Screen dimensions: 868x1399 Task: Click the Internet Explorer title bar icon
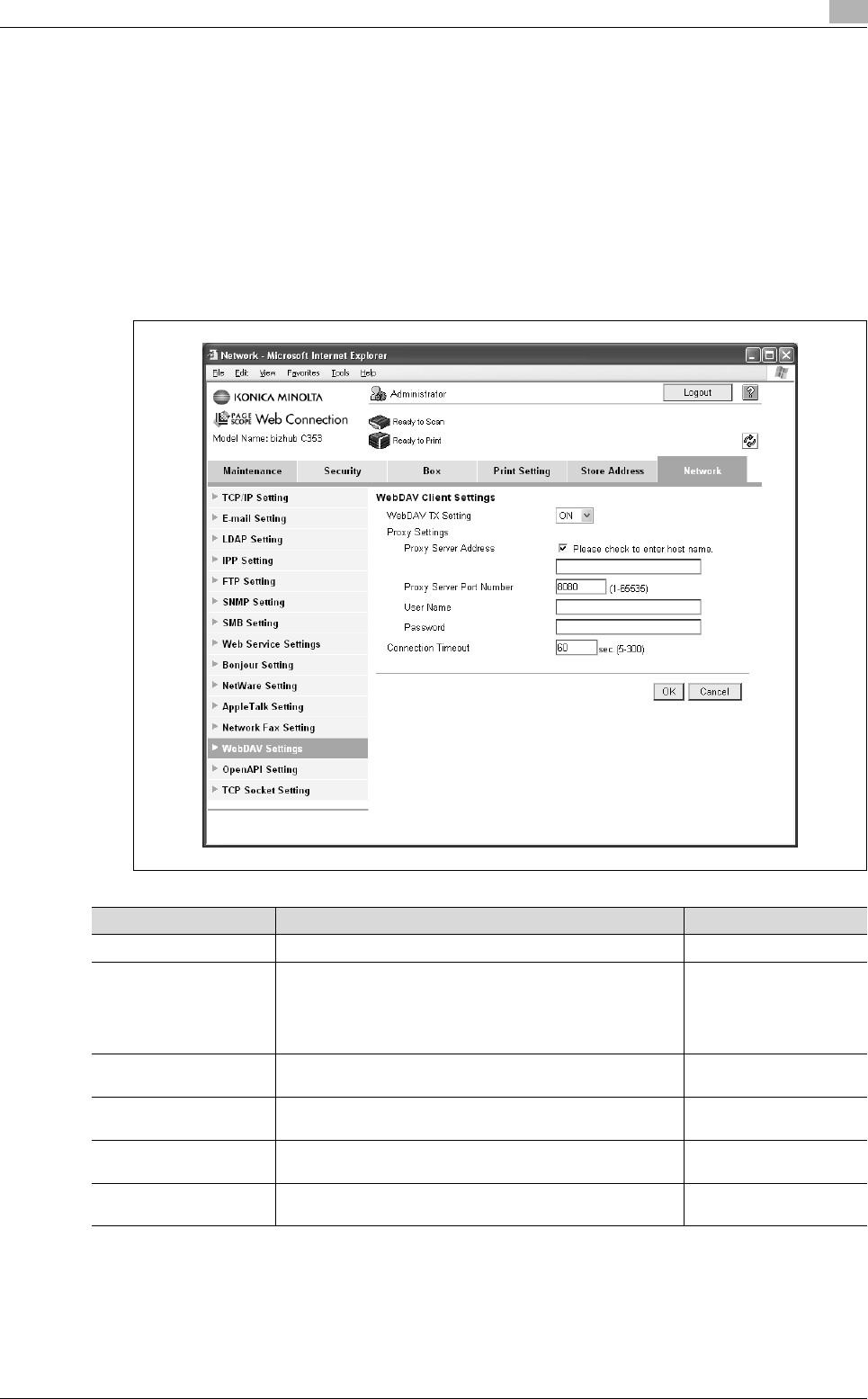coord(213,355)
